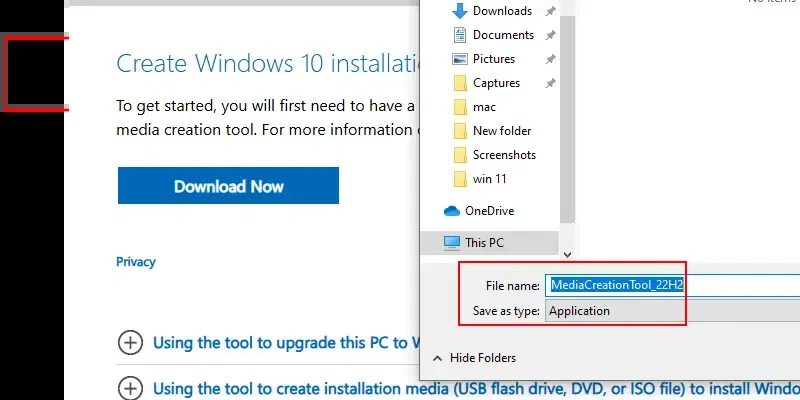Click the Documents folder icon
The width and height of the screenshot is (800, 400).
(460, 35)
